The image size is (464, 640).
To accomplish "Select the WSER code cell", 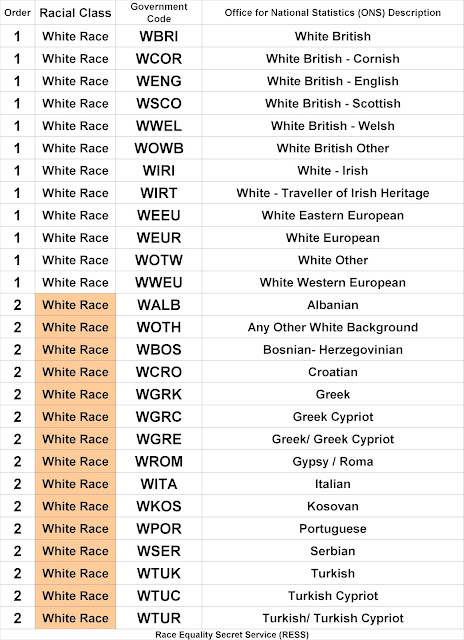I will pos(159,551).
